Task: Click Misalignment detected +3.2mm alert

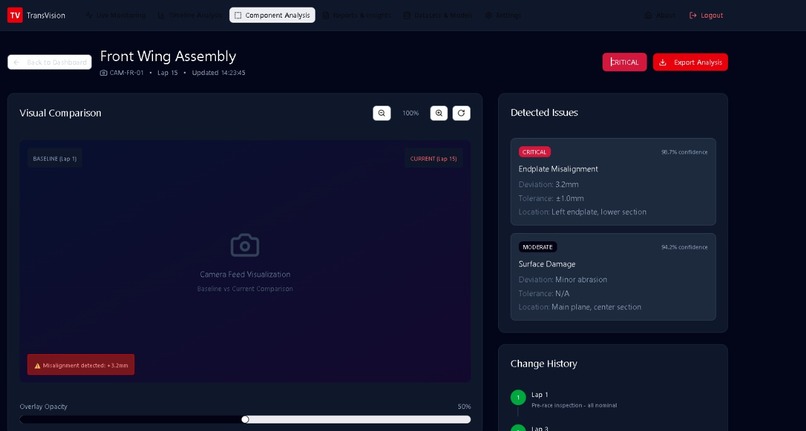Action: (x=81, y=365)
